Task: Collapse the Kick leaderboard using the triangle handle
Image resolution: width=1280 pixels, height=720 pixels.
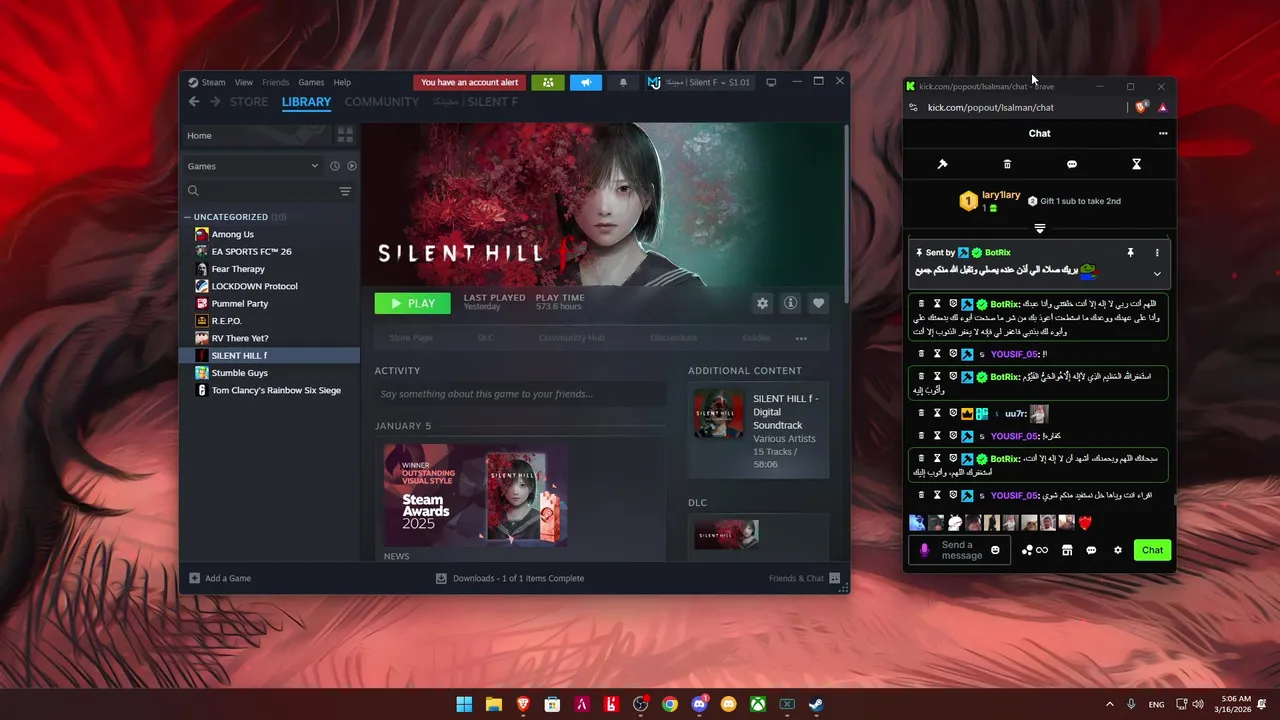Action: 1040,229
